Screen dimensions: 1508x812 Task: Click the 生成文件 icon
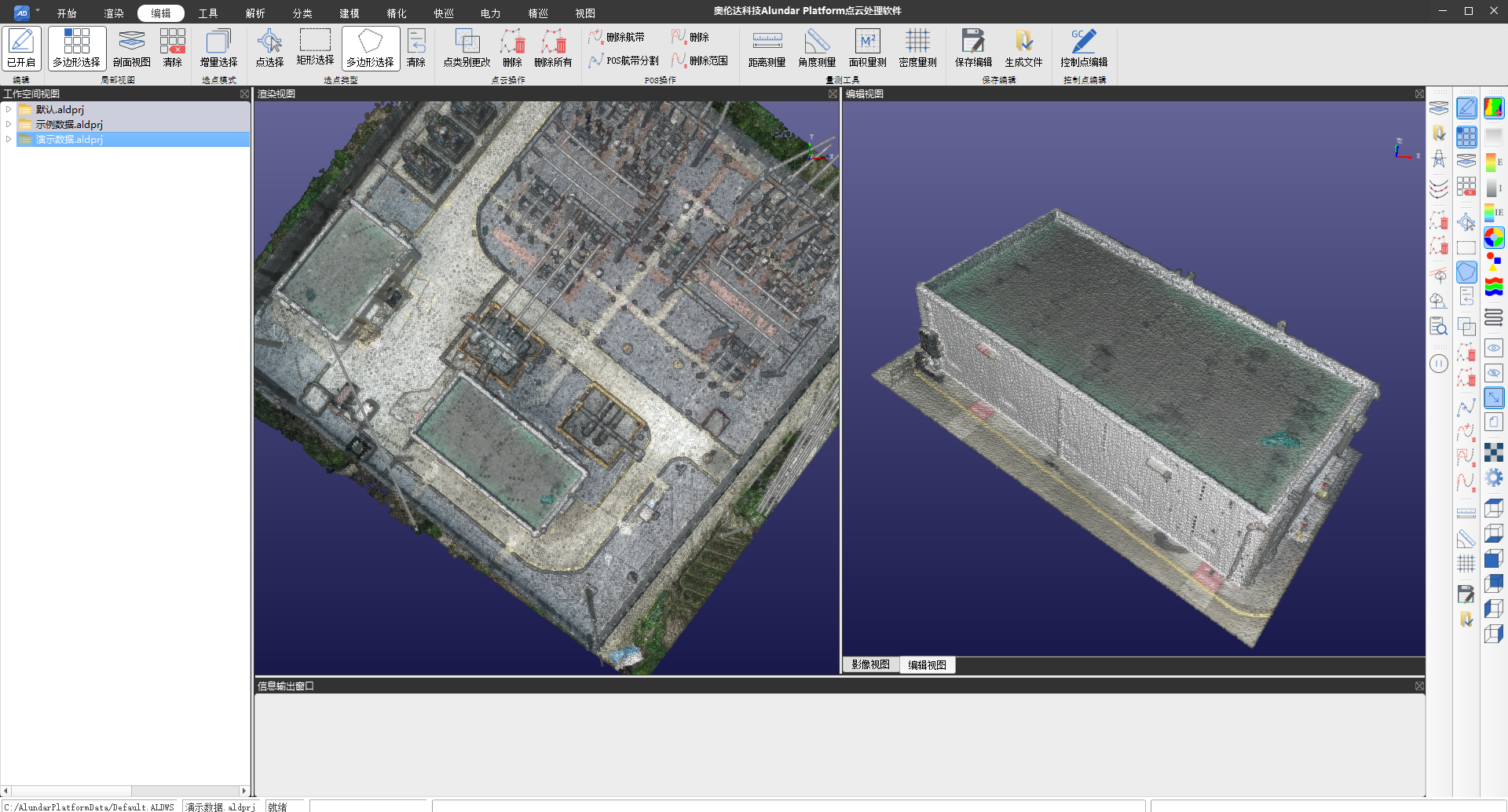coord(1023,49)
